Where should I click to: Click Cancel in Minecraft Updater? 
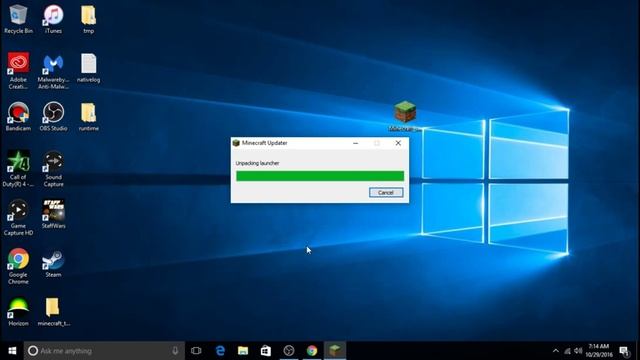[x=386, y=193]
